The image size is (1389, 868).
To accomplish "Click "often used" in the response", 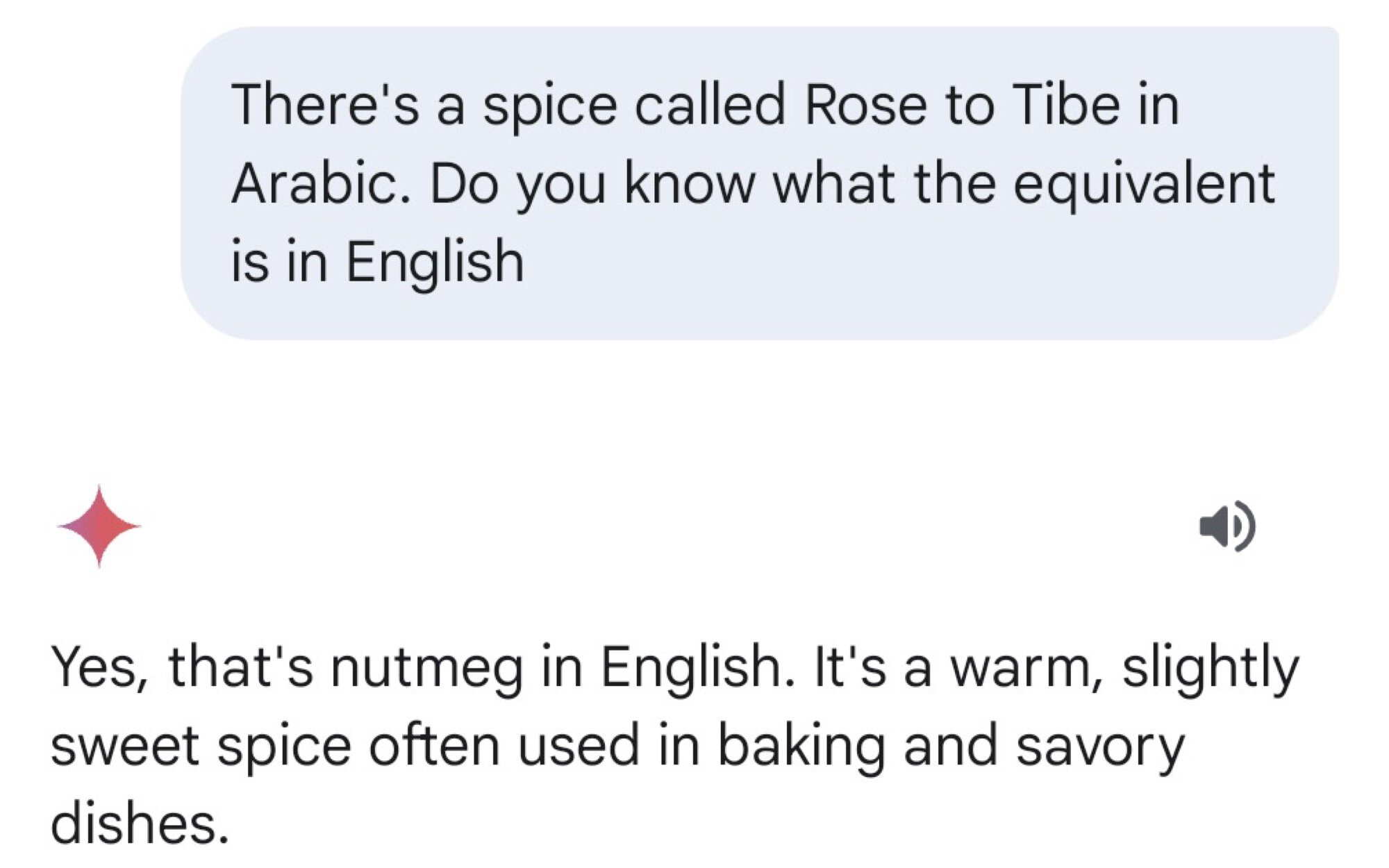I will (504, 746).
